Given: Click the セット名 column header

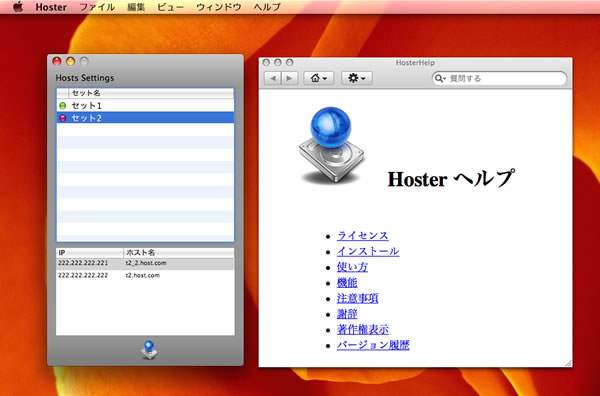Looking at the screenshot, I should point(151,93).
